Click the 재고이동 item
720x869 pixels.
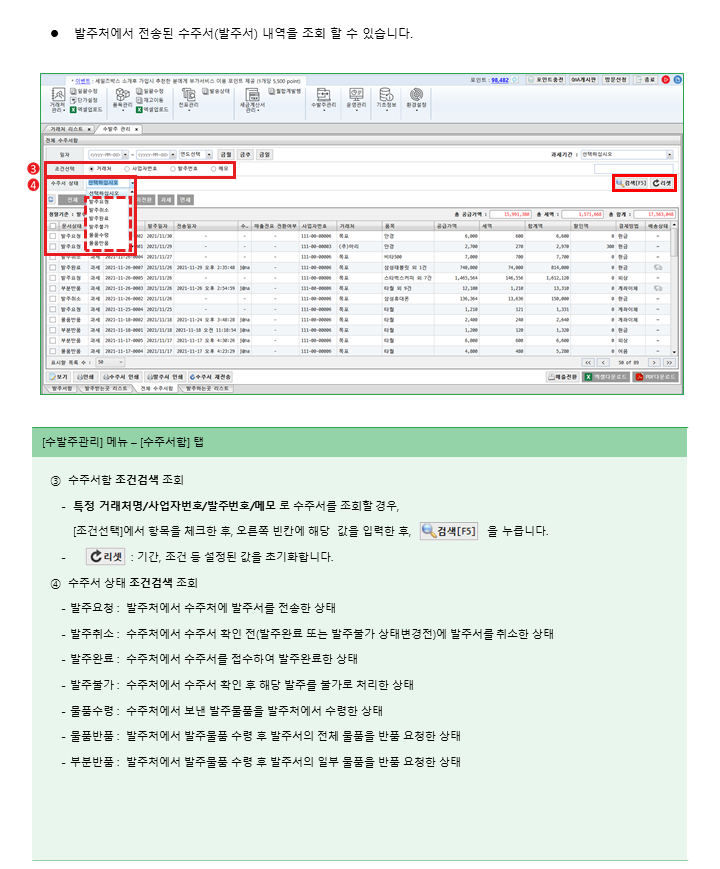click(x=150, y=100)
